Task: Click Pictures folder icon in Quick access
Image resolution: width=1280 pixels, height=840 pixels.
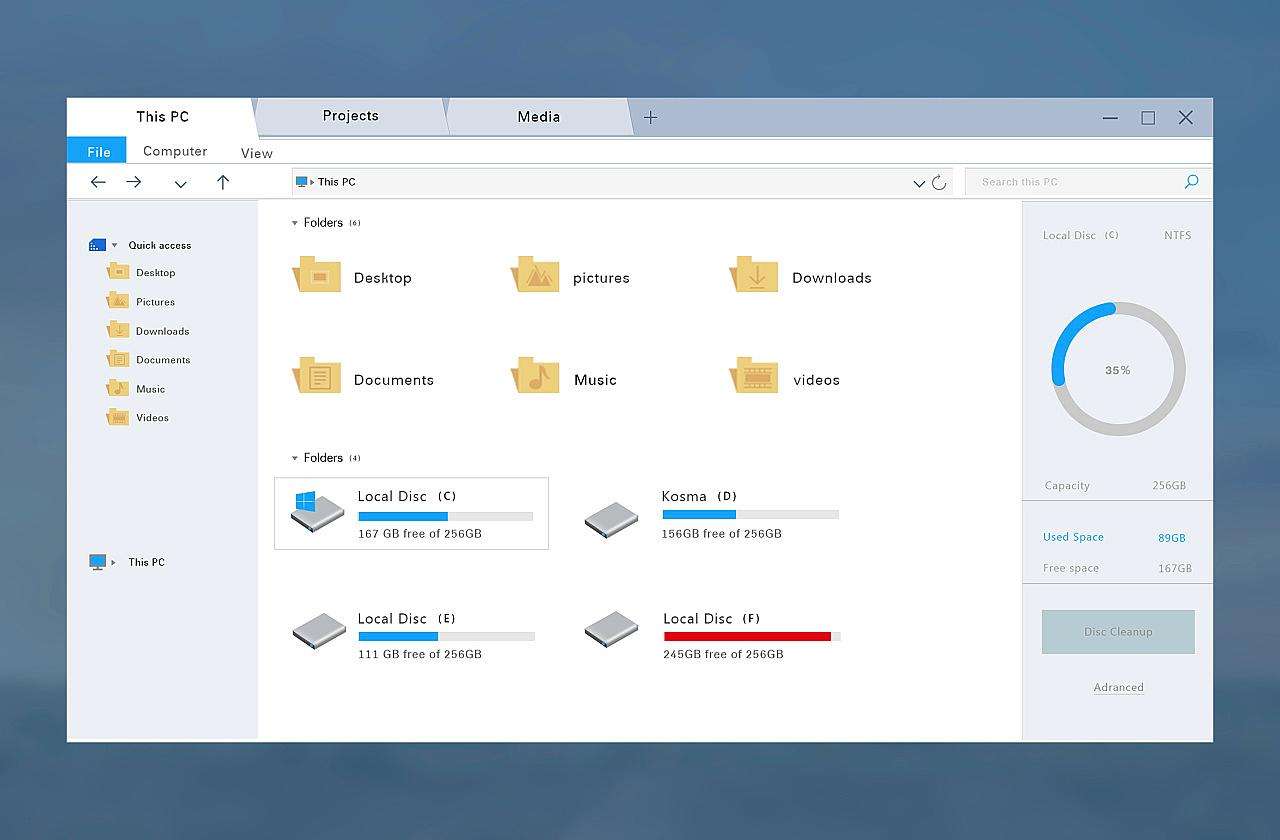Action: [x=118, y=300]
